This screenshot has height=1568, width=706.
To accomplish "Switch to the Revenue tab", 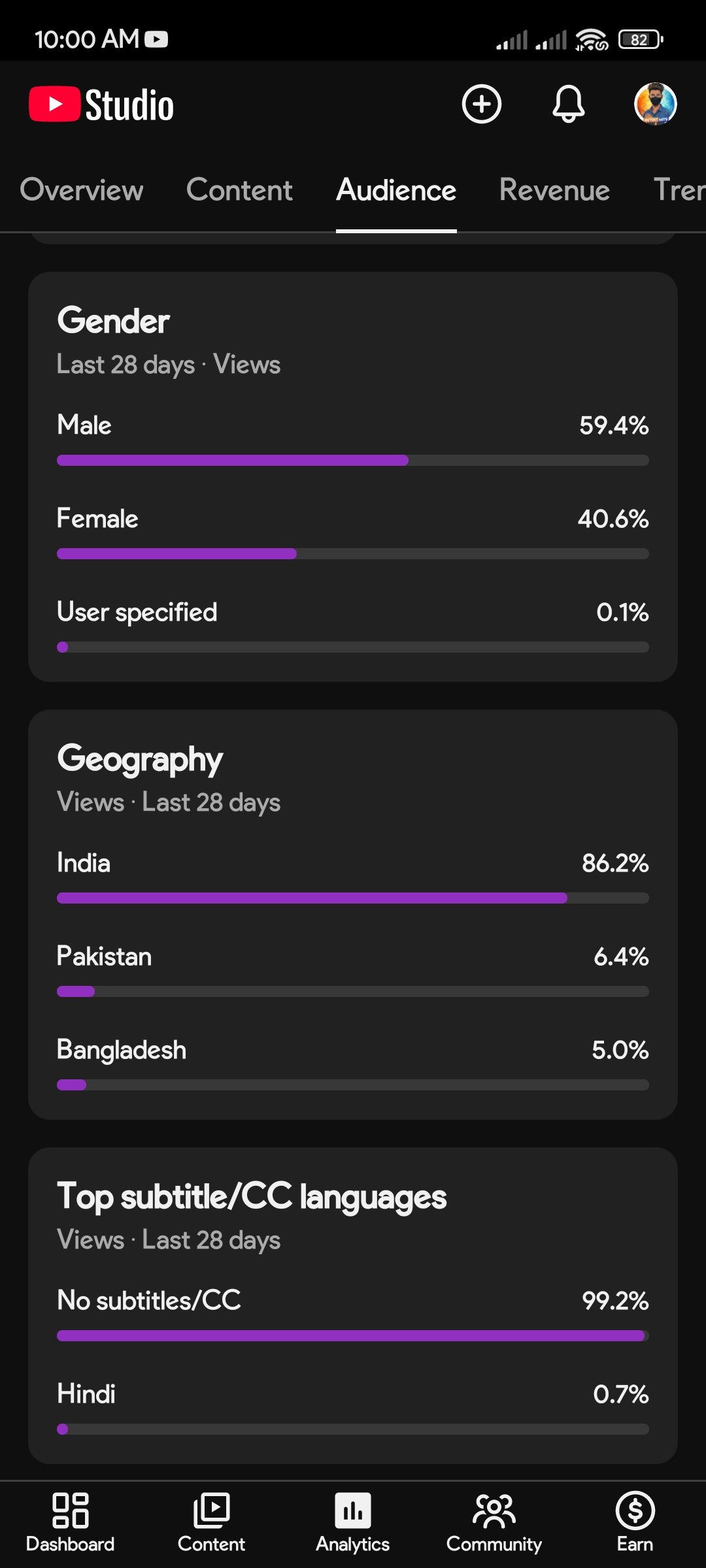I will [554, 190].
